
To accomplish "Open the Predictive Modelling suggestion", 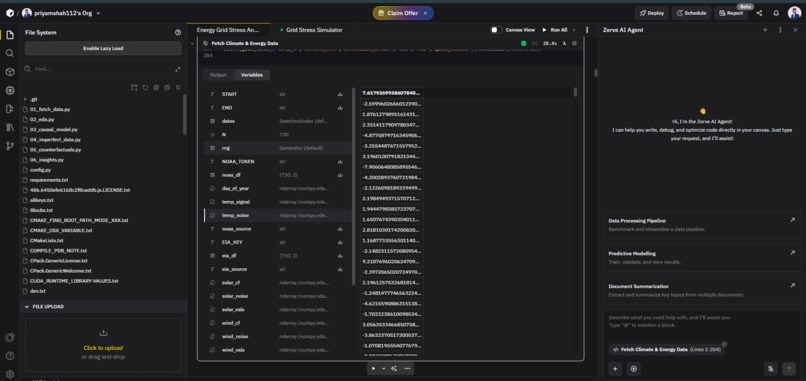I will coord(702,257).
